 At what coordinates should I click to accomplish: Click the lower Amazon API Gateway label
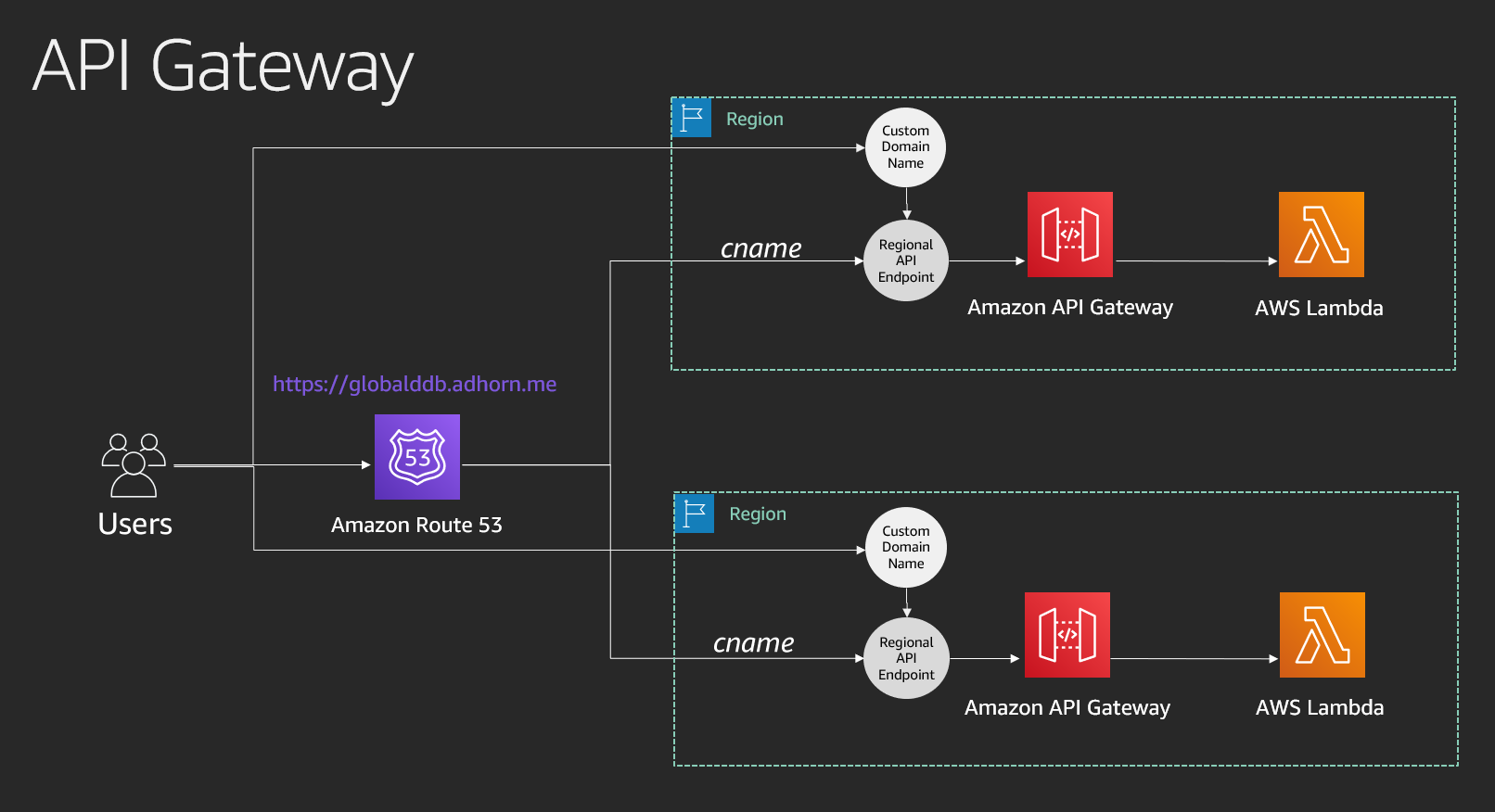tap(1067, 708)
